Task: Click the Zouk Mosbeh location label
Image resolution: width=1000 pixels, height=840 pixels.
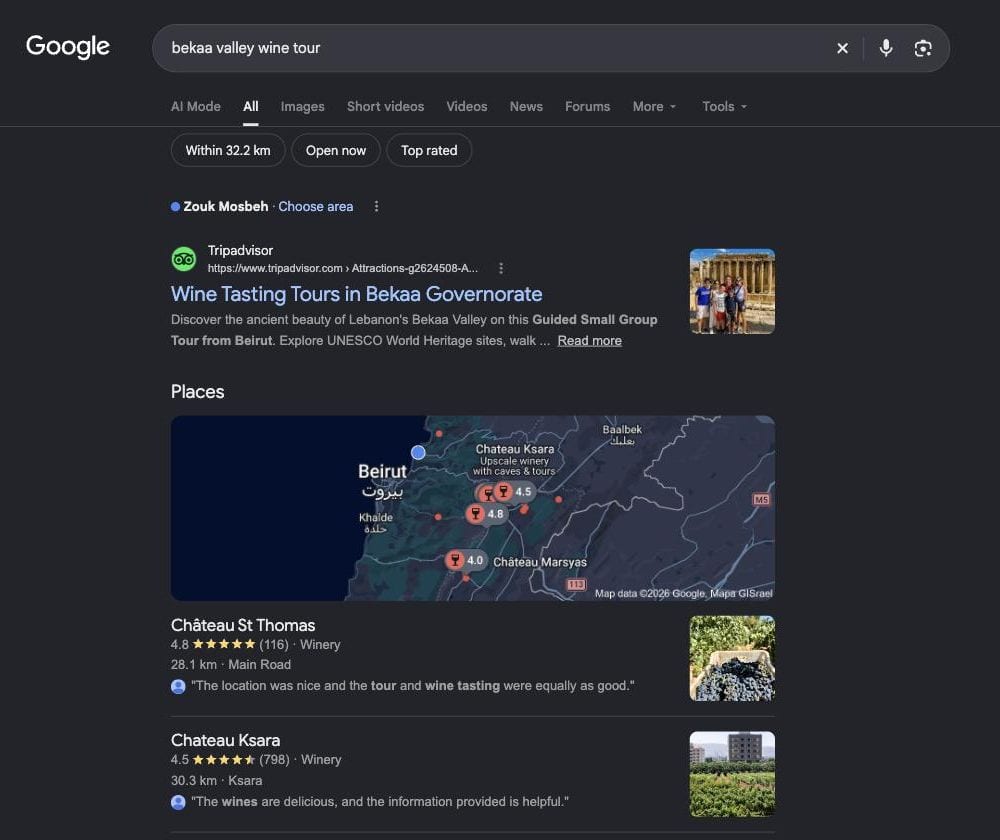Action: tap(226, 207)
